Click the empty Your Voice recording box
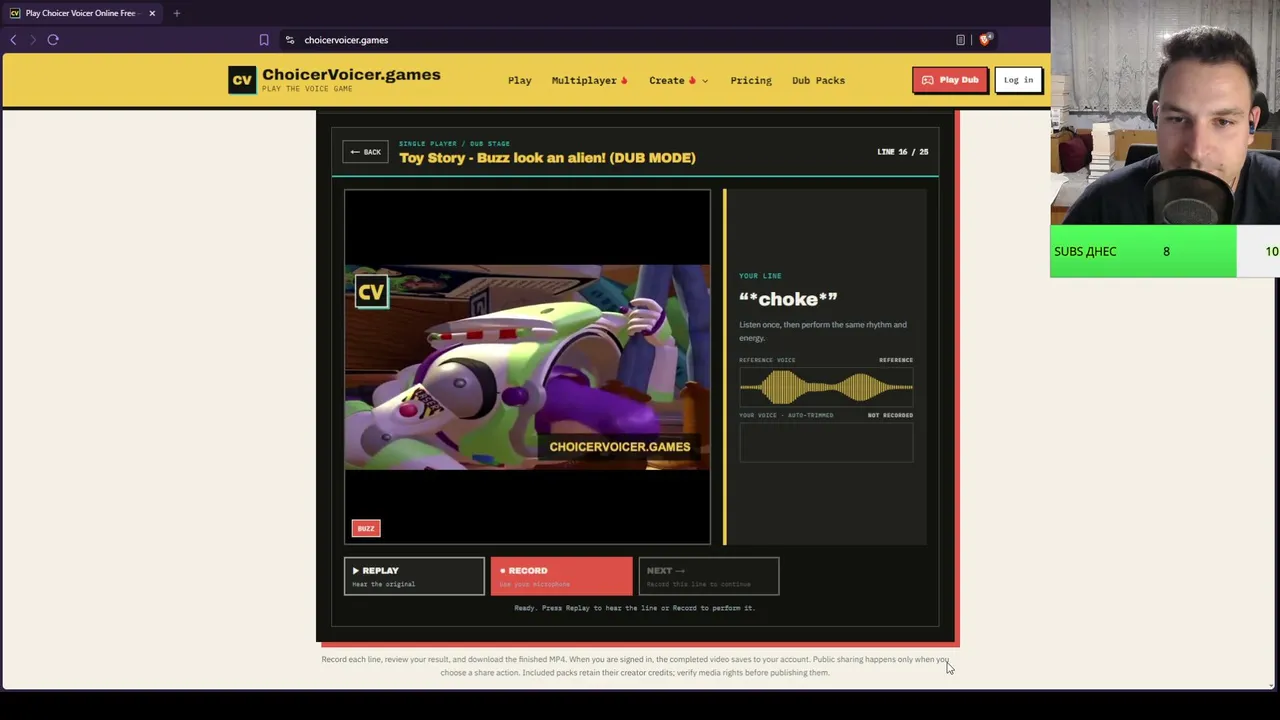Image resolution: width=1280 pixels, height=720 pixels. (x=826, y=442)
